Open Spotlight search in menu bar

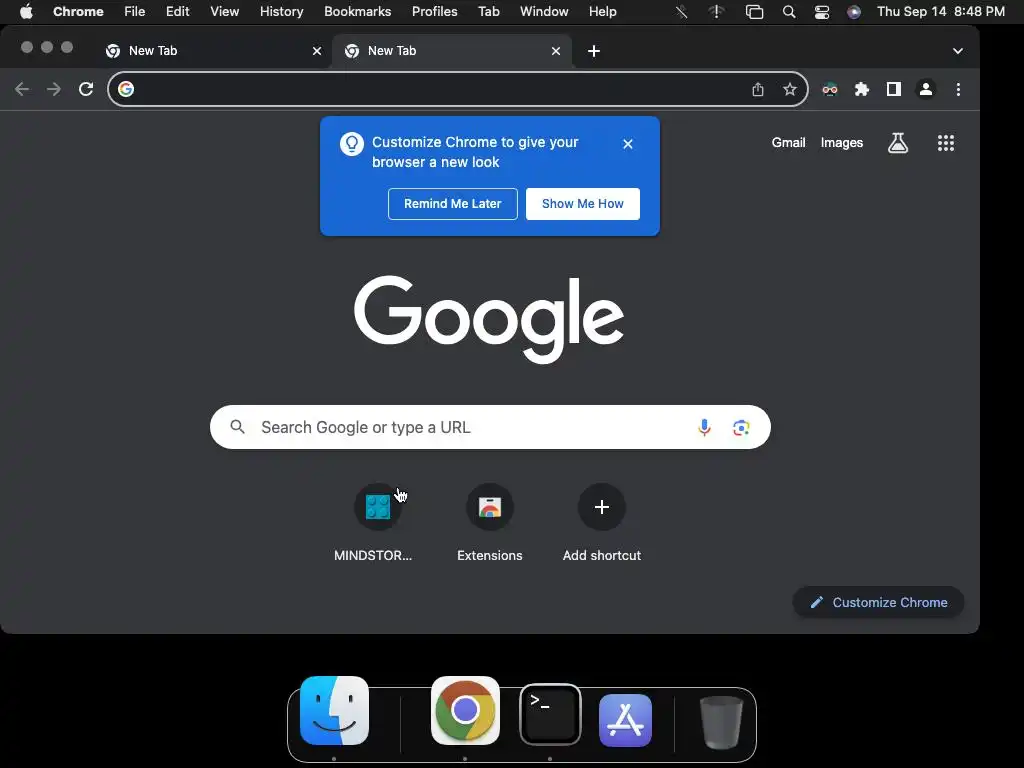pyautogui.click(x=789, y=12)
